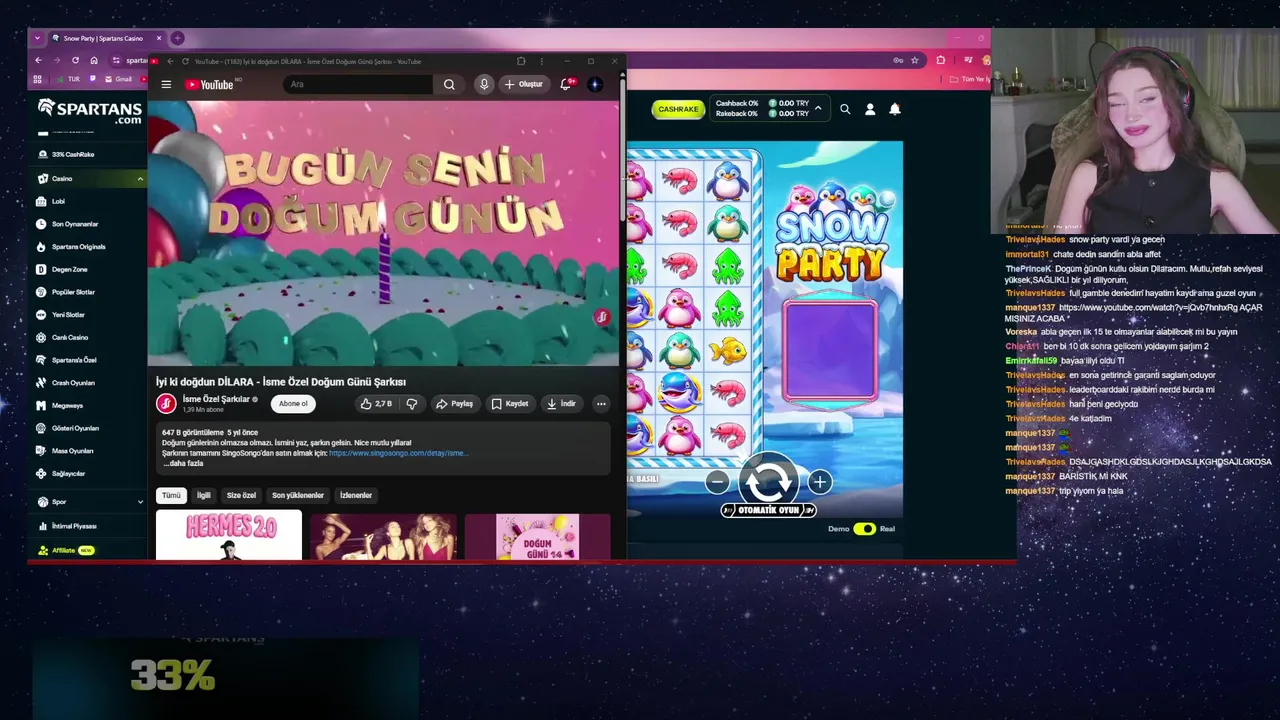This screenshot has width=1280, height=720.
Task: Dislike the İyi ki doğdun DİLARA video
Action: coord(411,404)
